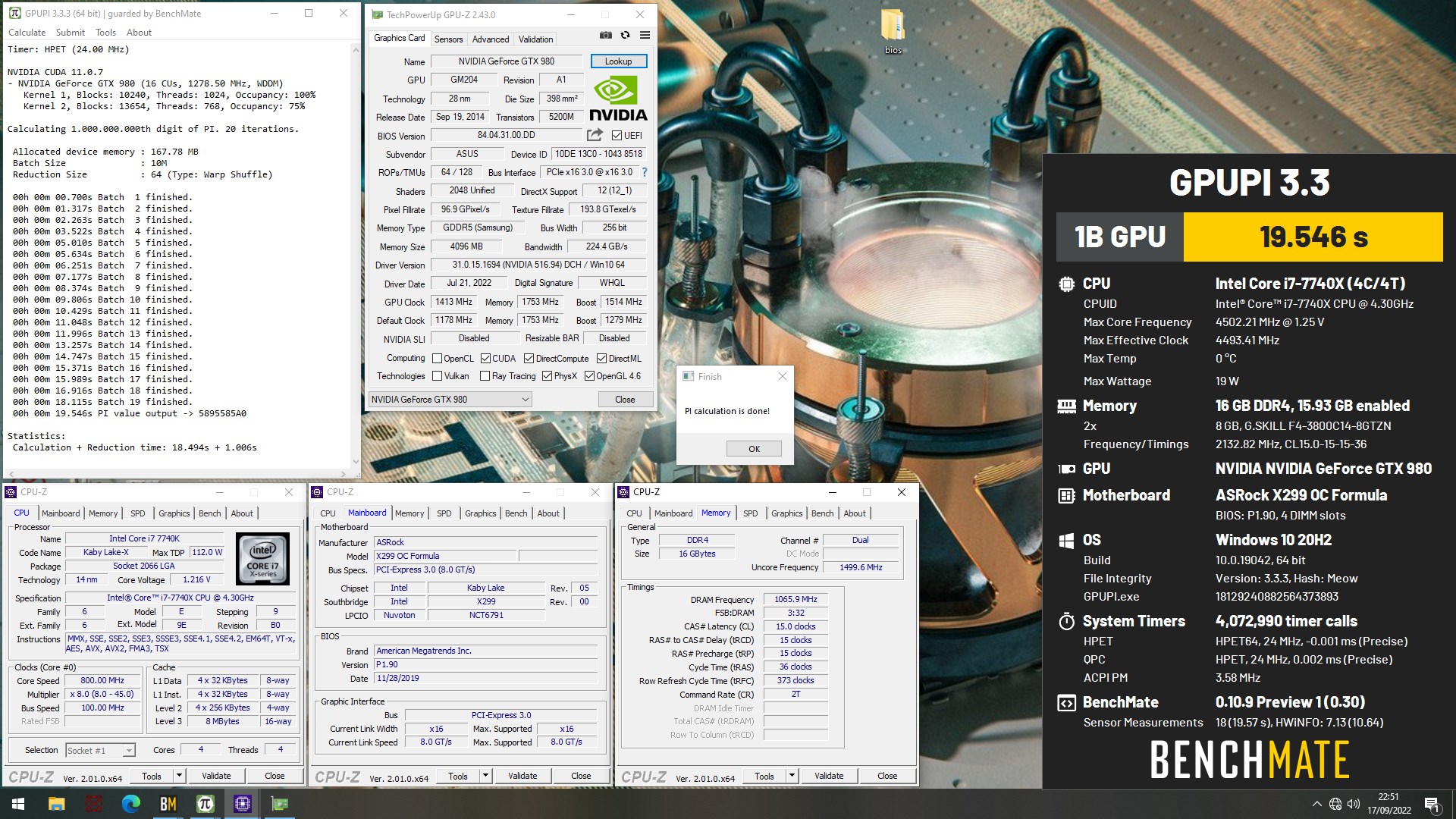
Task: Click the GPU-Z title bar icon
Action: click(377, 14)
